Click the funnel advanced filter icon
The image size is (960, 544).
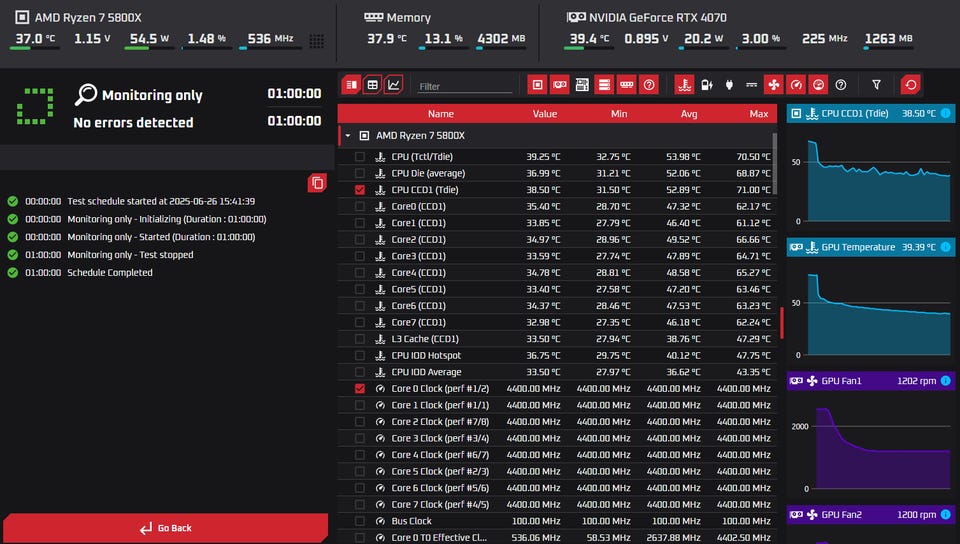coord(876,85)
